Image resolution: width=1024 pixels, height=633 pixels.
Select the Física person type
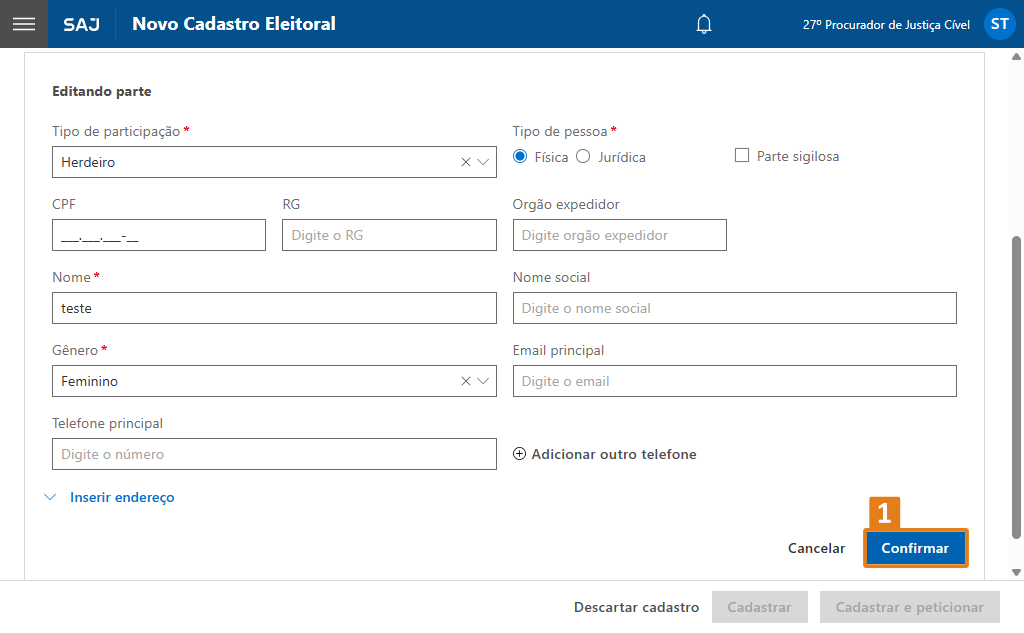[520, 157]
